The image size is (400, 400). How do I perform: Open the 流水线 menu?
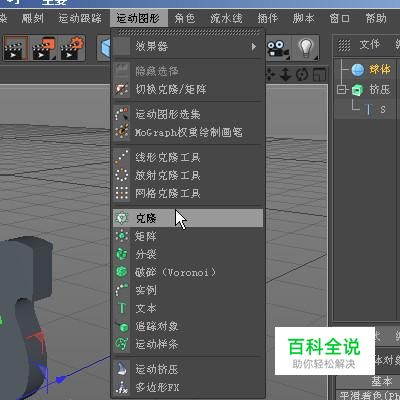click(226, 18)
